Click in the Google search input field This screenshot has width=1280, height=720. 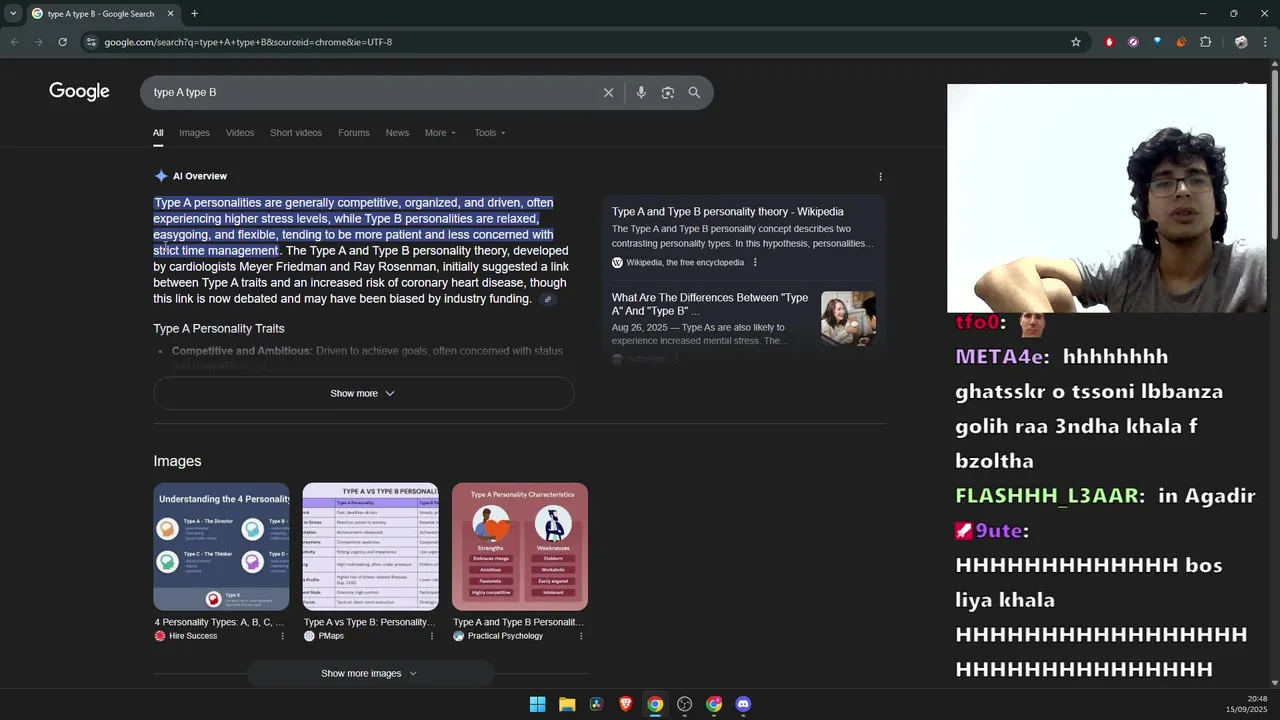(370, 92)
